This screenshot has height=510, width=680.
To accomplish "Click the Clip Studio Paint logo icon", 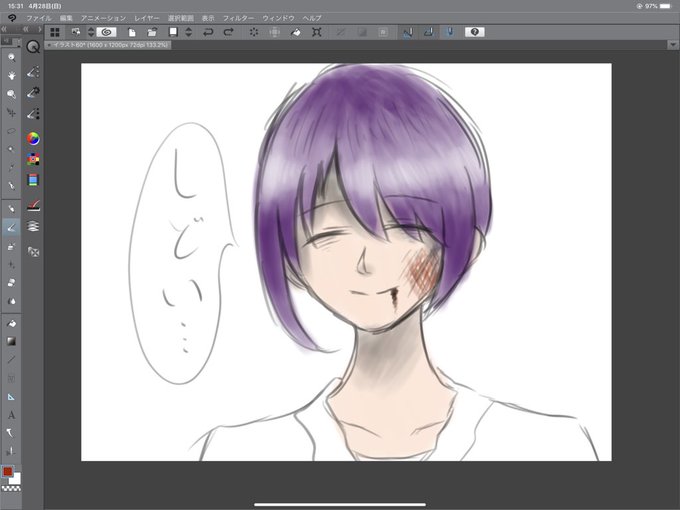I will click(12, 18).
